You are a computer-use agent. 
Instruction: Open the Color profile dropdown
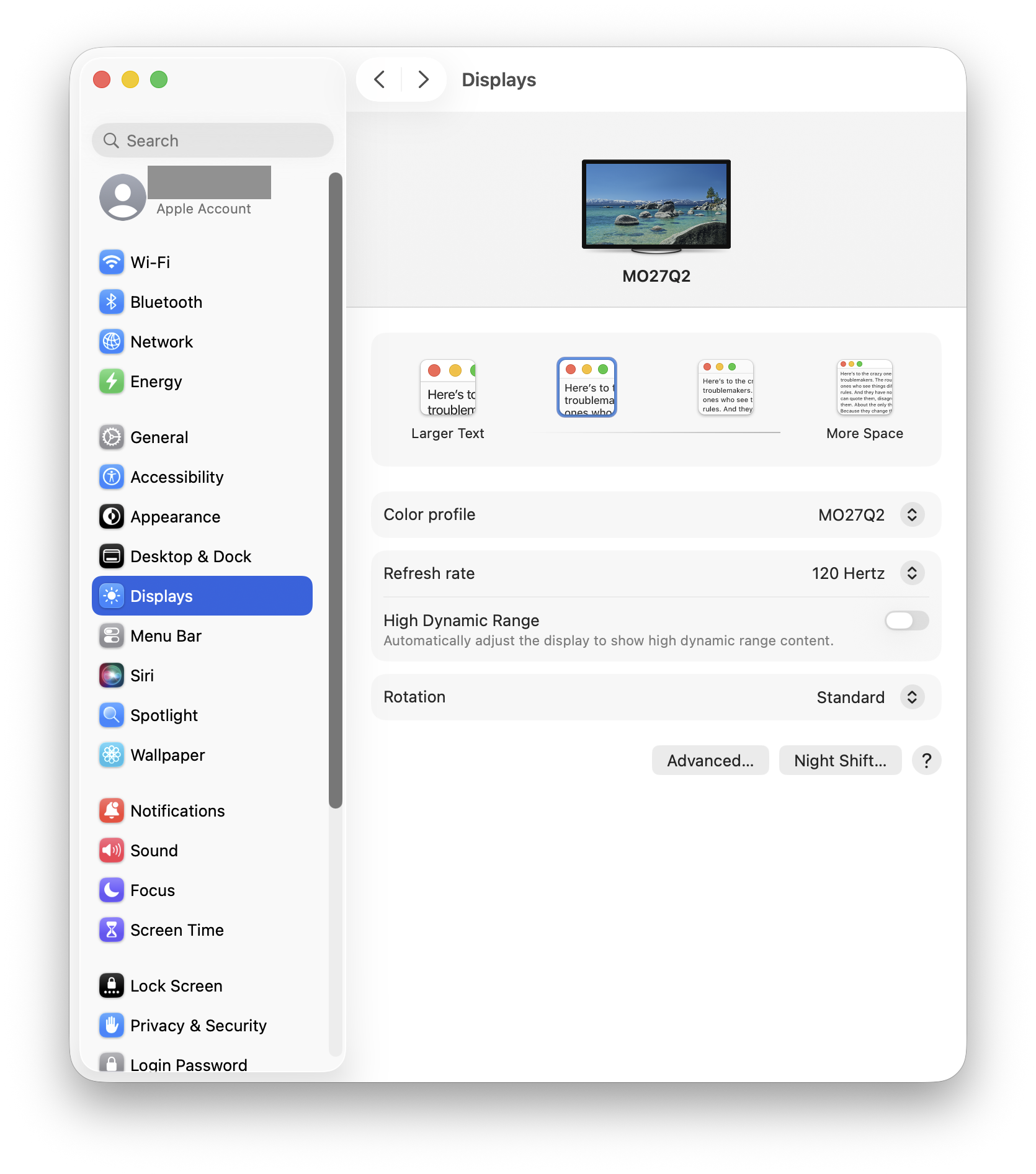coord(912,515)
